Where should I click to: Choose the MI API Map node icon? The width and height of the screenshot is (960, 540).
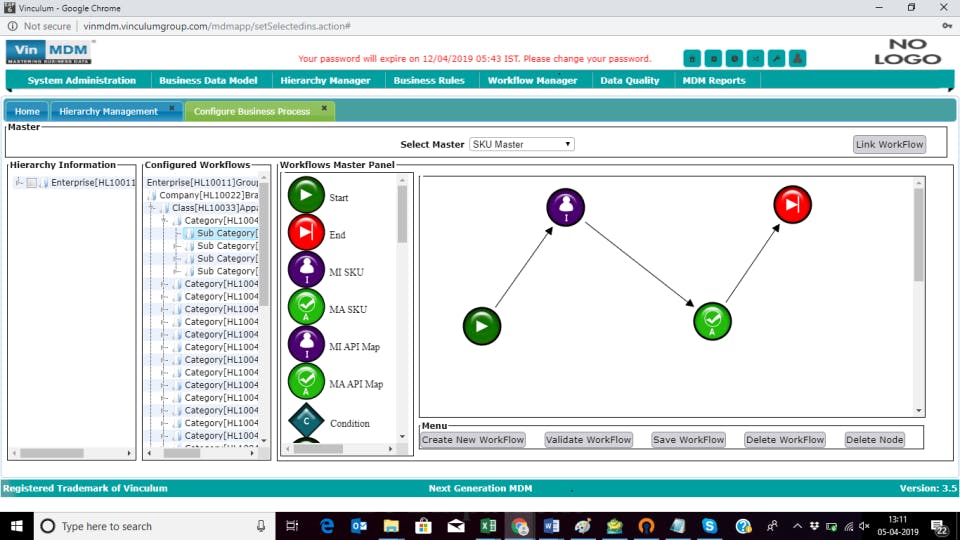306,344
